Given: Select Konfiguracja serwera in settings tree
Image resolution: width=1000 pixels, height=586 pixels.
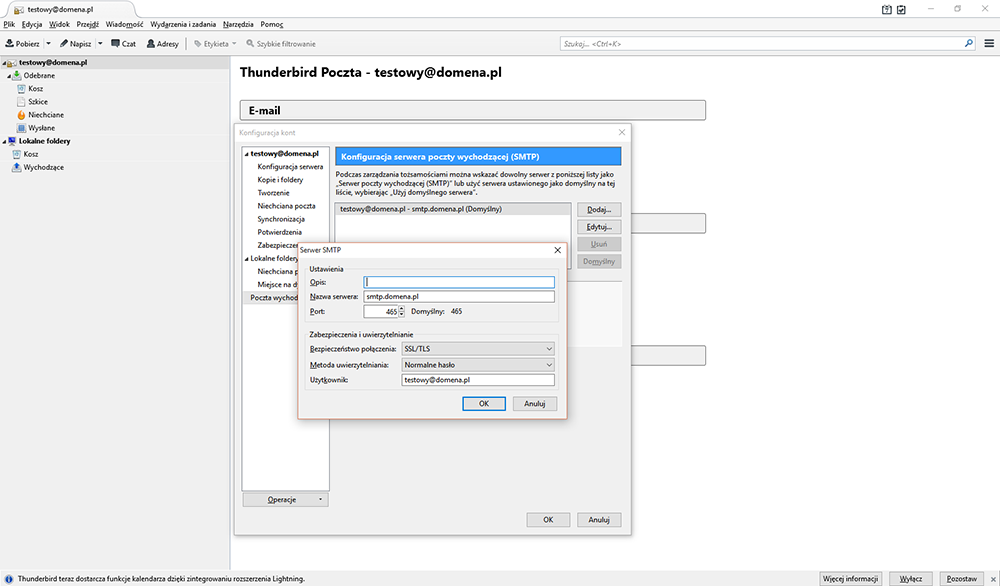Looking at the screenshot, I should pyautogui.click(x=290, y=166).
